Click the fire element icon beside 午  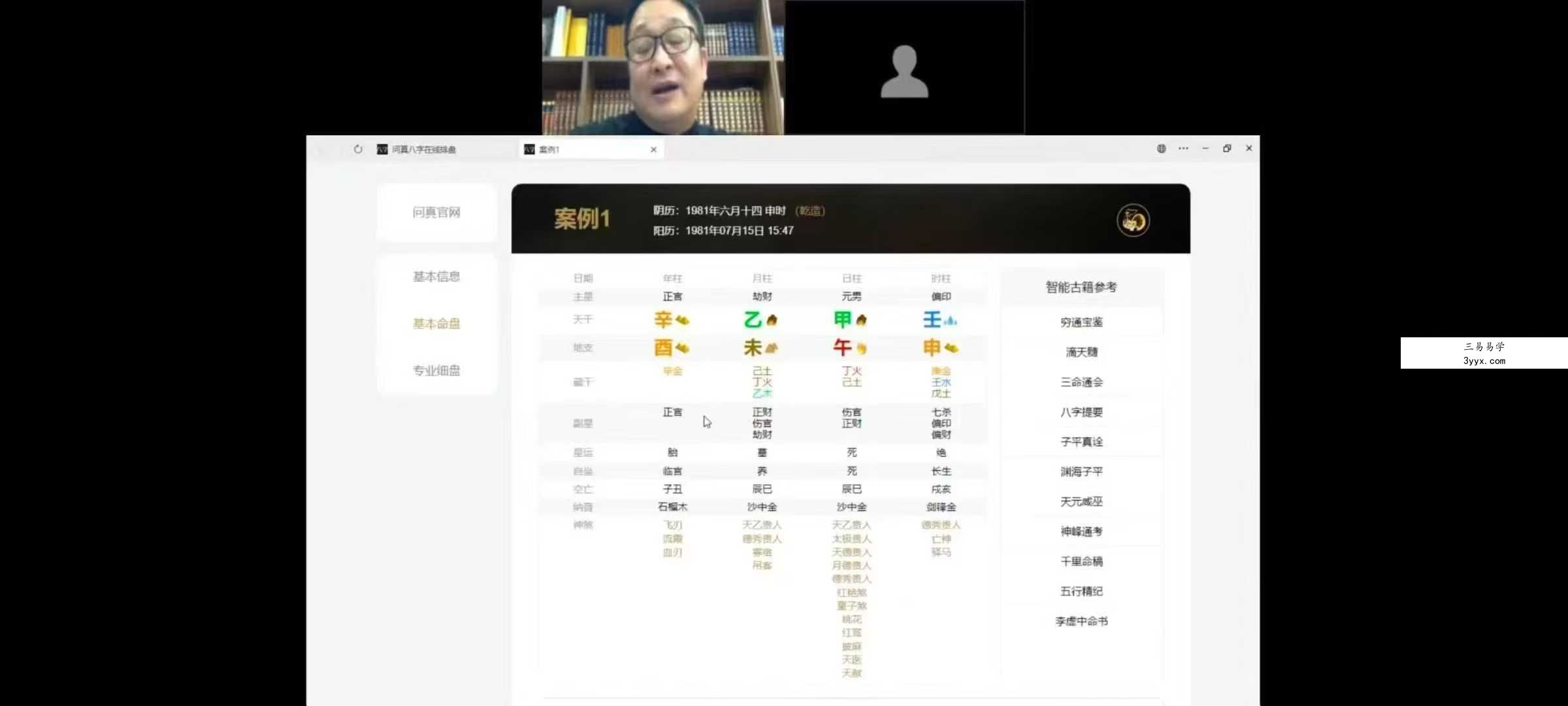862,348
